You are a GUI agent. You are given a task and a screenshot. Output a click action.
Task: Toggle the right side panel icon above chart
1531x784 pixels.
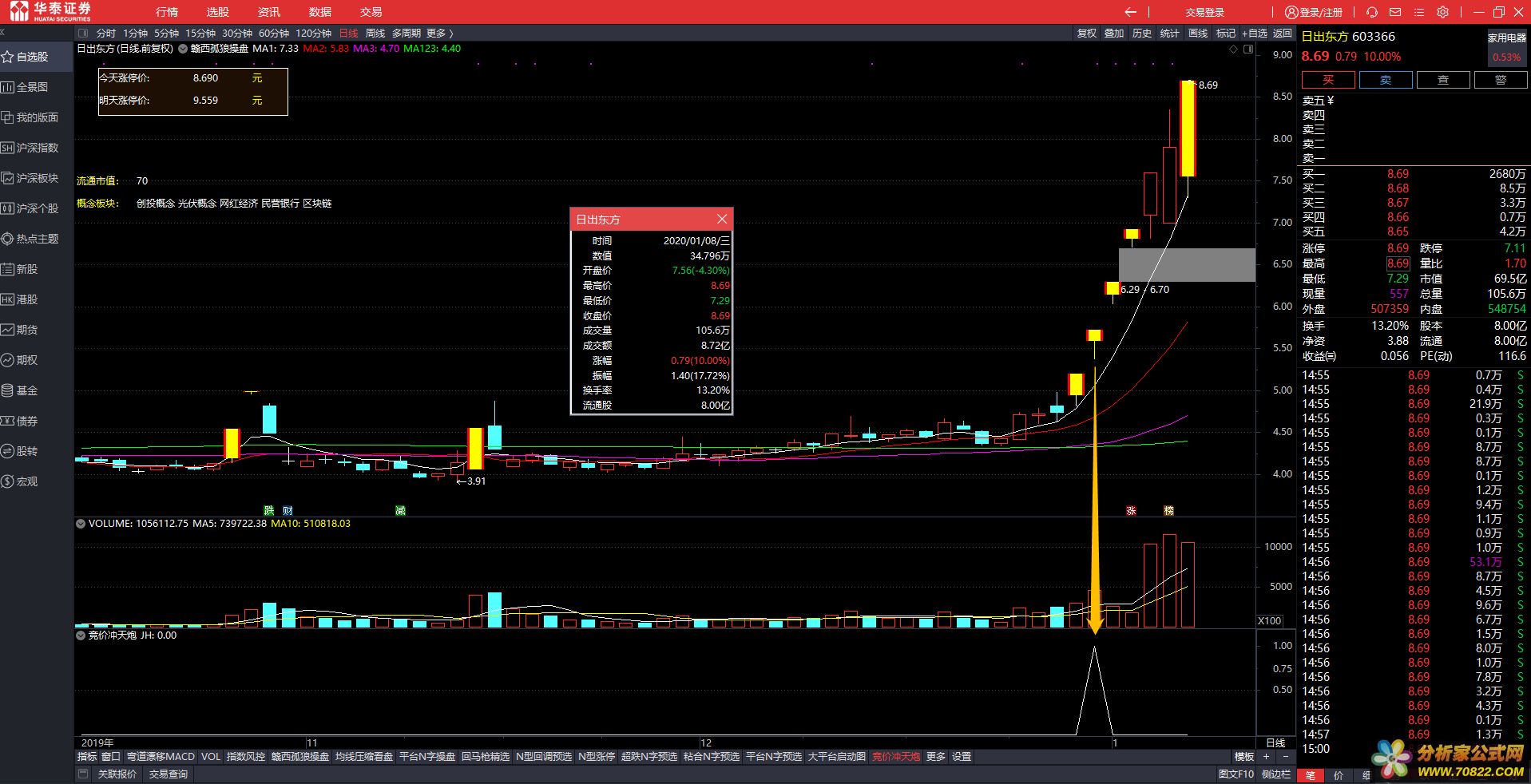1248,49
